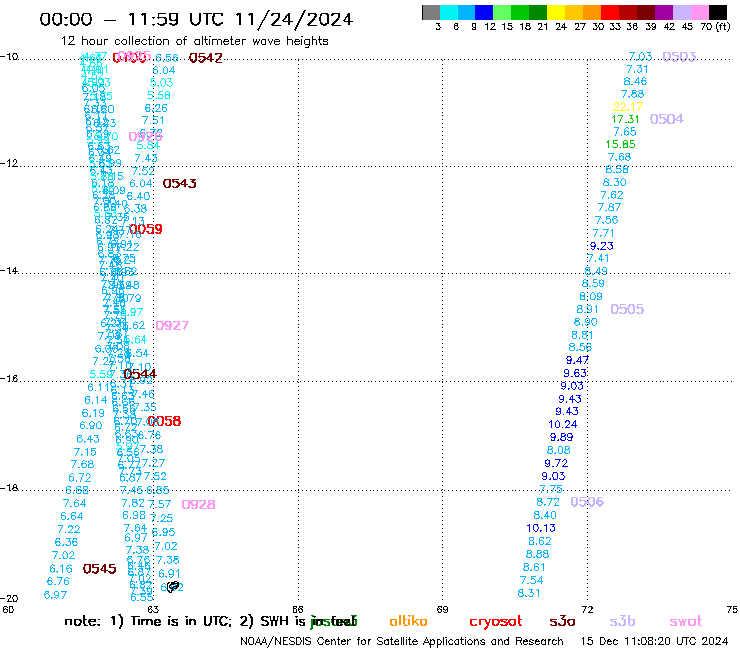740x650 pixels.
Task: Click the wave height value 9.47
Action: click(577, 360)
